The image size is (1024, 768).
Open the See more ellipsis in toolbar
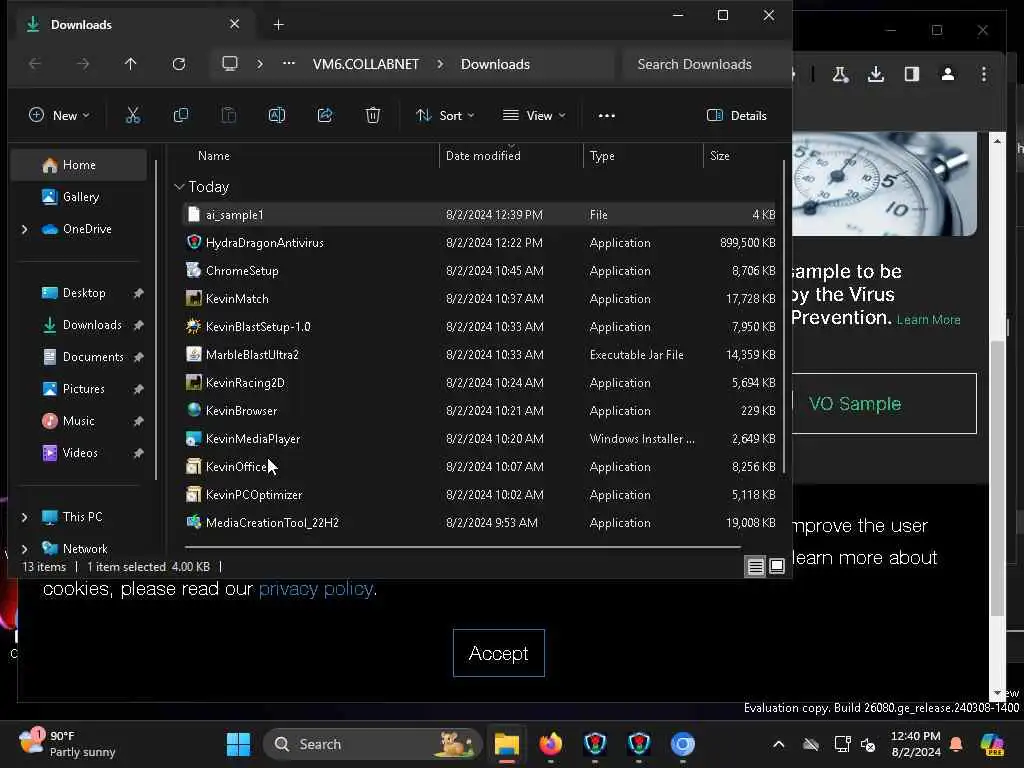607,116
